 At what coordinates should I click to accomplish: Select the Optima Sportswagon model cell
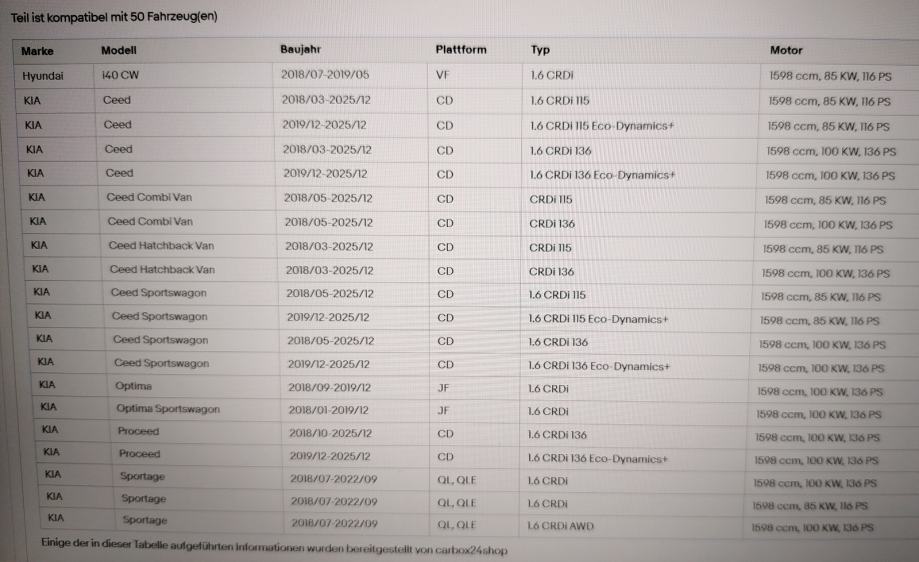click(168, 409)
